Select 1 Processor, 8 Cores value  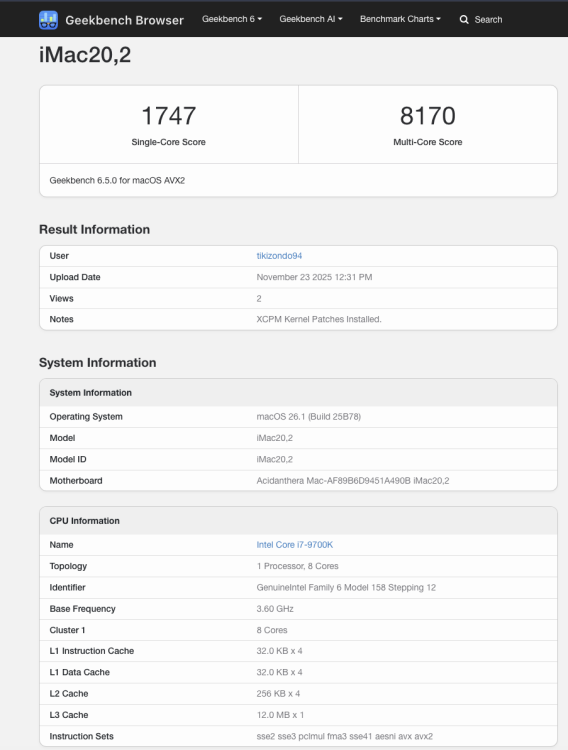(x=298, y=566)
